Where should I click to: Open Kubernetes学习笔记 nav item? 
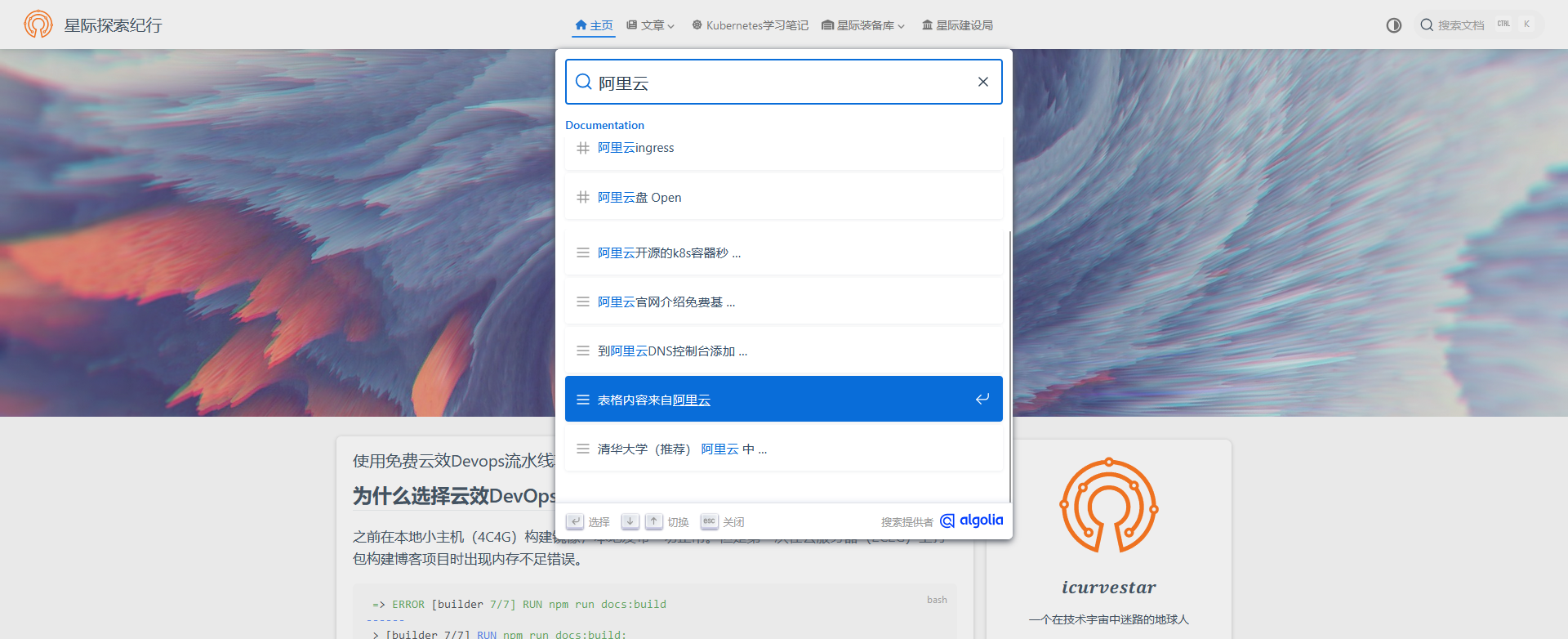coord(750,25)
